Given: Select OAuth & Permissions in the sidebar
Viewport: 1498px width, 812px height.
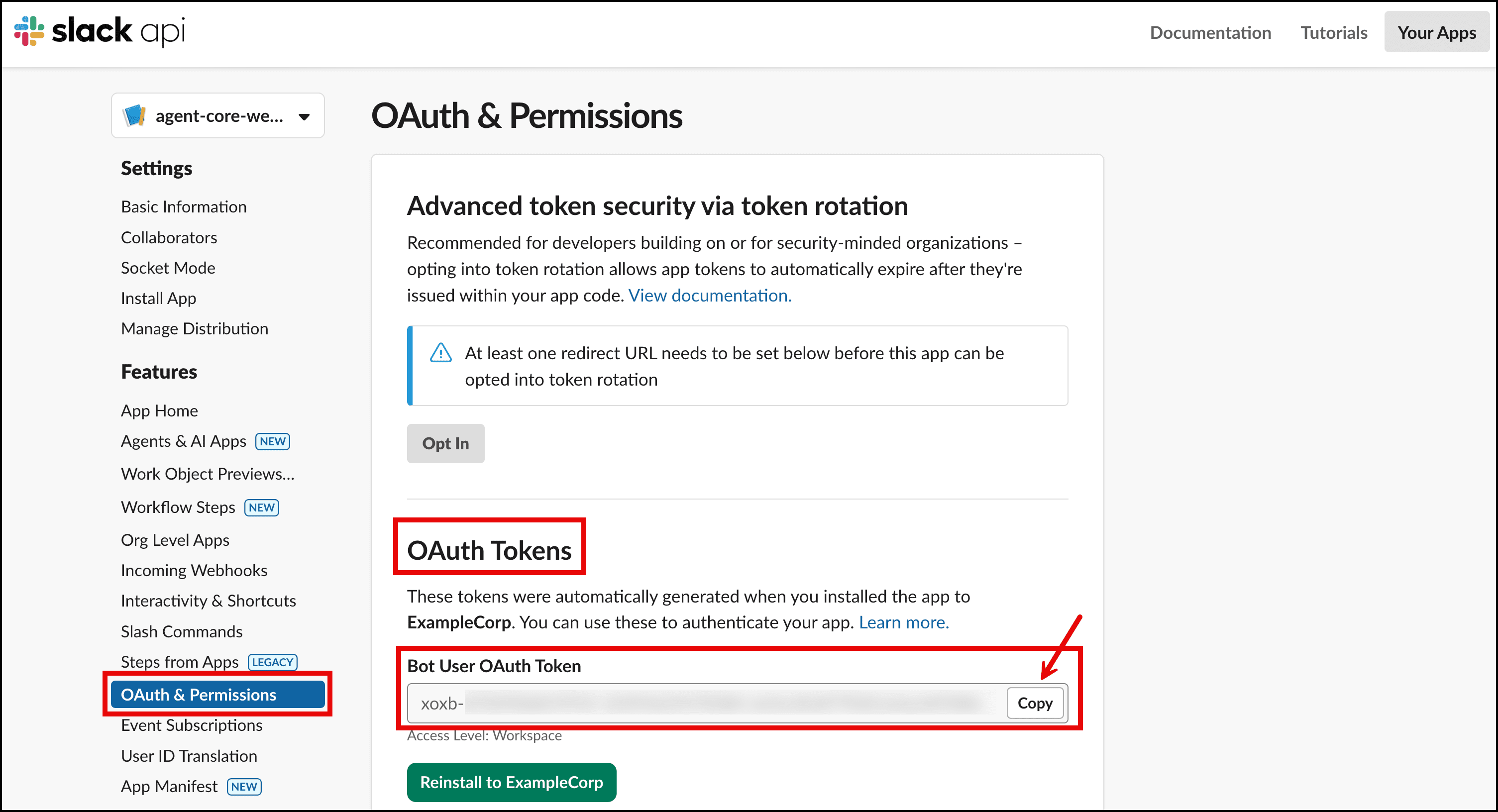Looking at the screenshot, I should tap(198, 694).
